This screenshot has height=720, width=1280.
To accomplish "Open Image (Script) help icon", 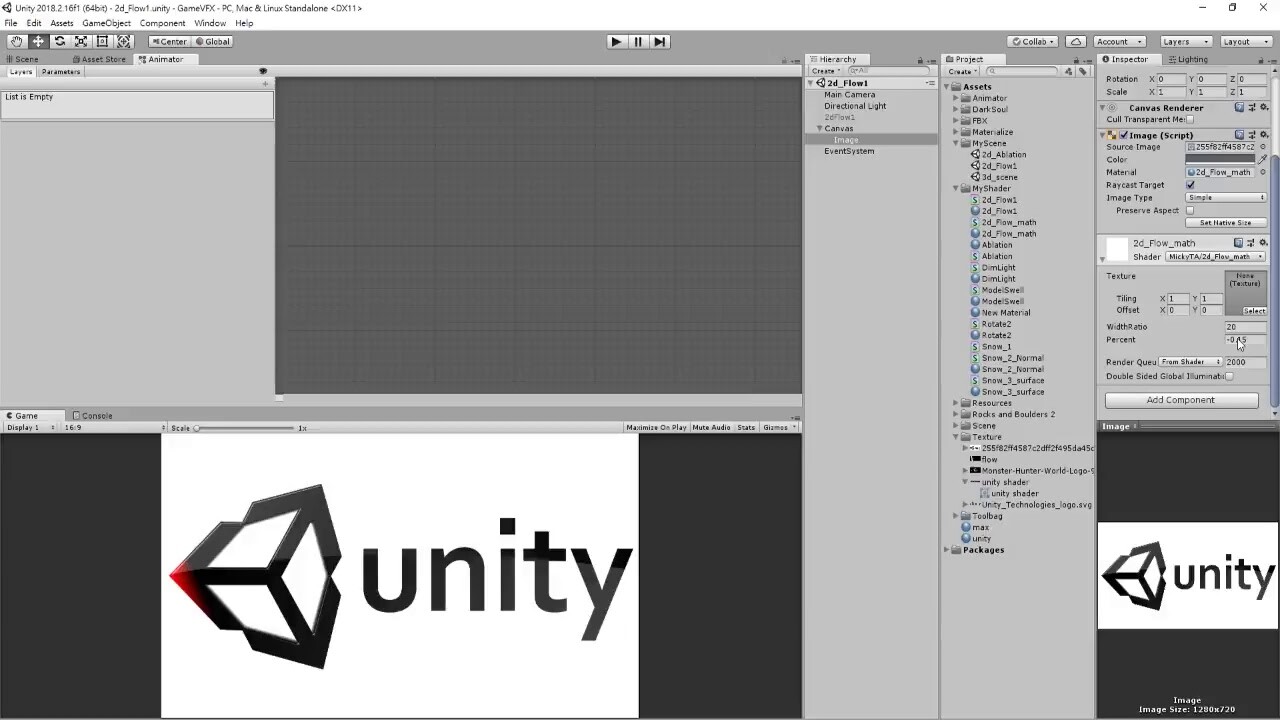I will (x=1239, y=134).
